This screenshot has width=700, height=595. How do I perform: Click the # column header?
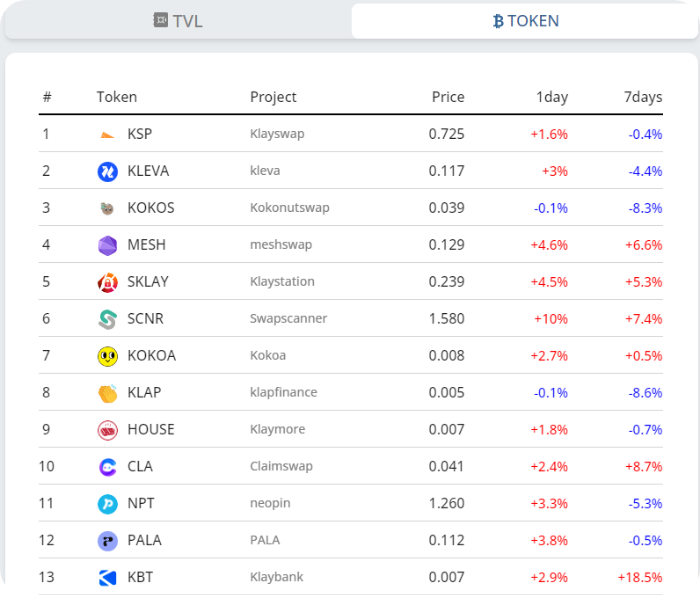tap(47, 97)
